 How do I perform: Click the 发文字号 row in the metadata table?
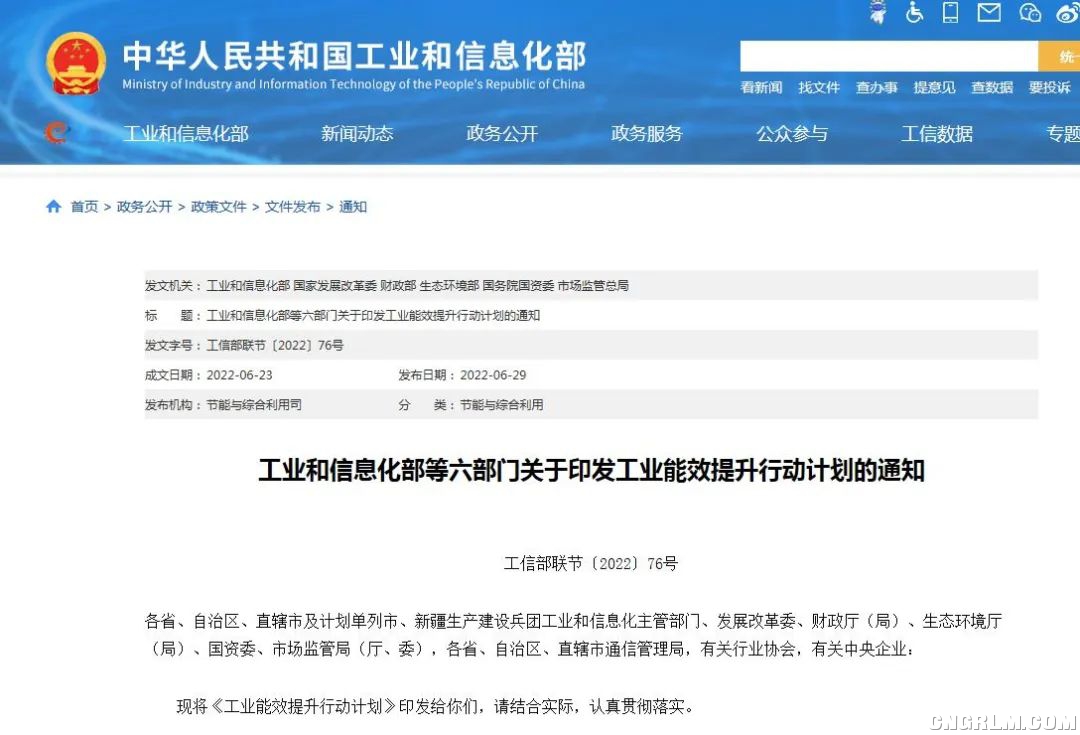(591, 345)
